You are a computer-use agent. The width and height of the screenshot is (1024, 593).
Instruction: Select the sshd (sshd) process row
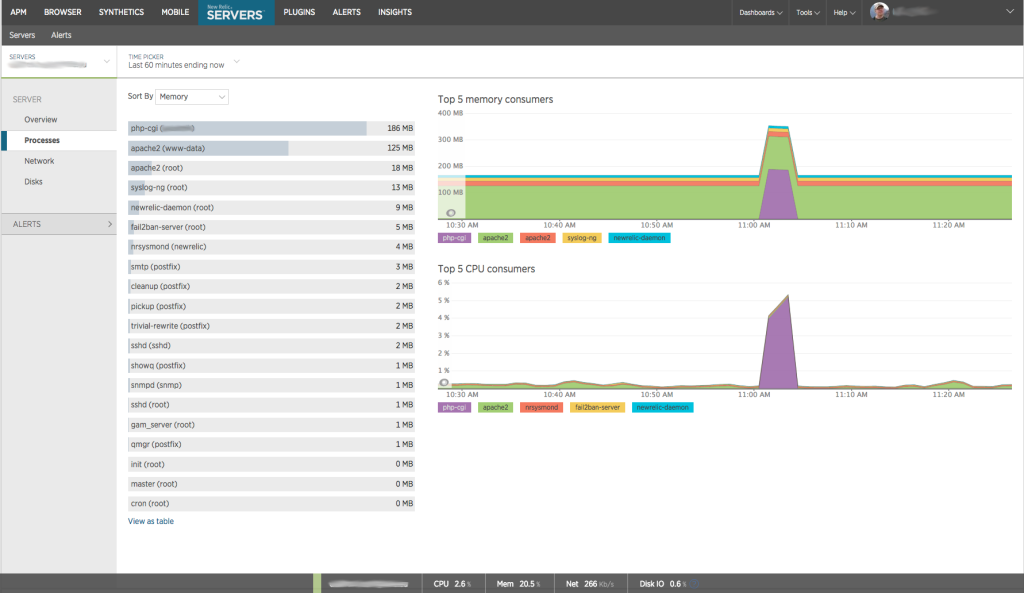click(271, 345)
